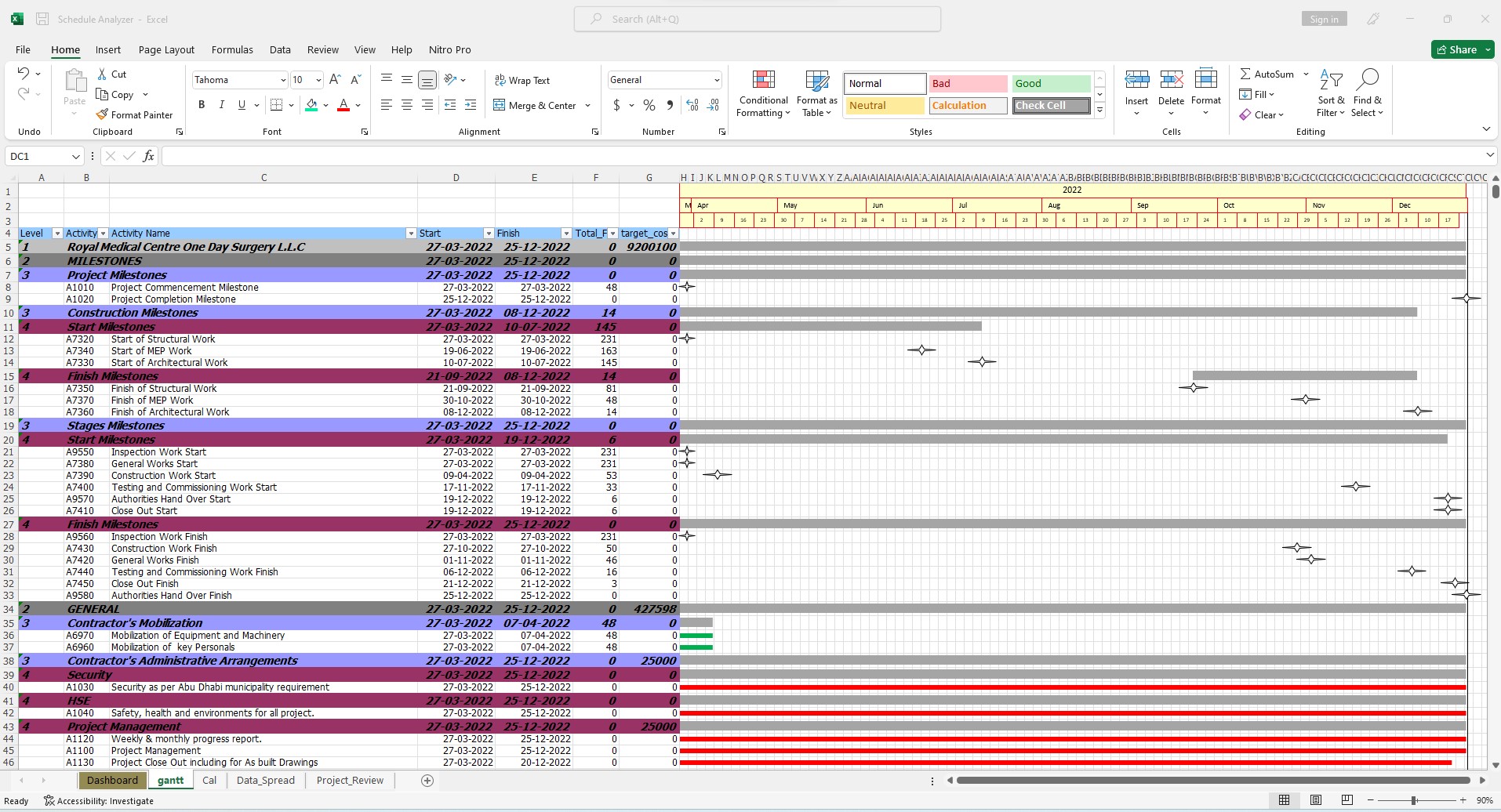Viewport: 1501px width, 812px height.
Task: Select the Good cell style swatch
Action: (x=1050, y=84)
